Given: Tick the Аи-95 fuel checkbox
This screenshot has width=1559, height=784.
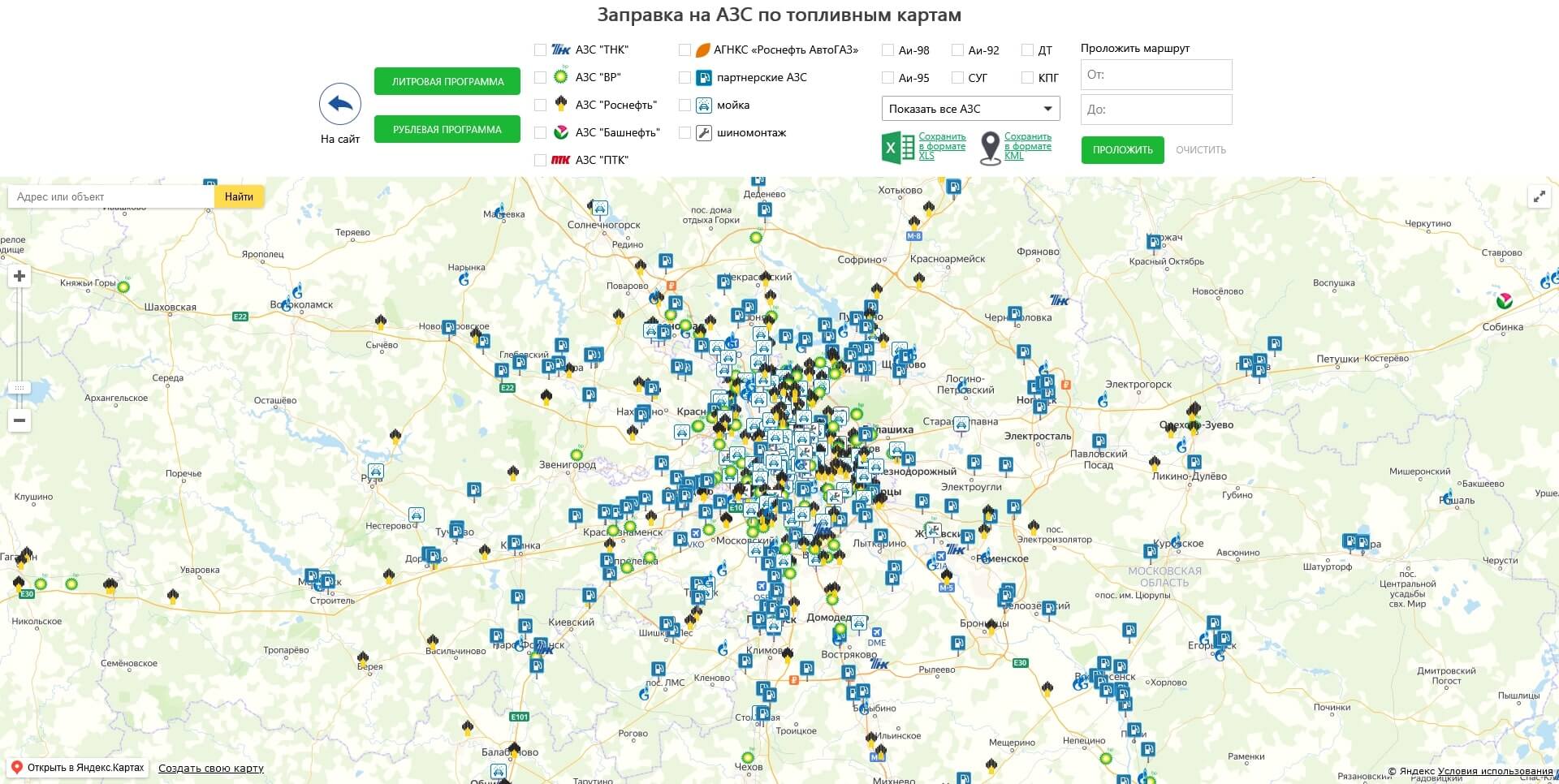Looking at the screenshot, I should pyautogui.click(x=888, y=78).
